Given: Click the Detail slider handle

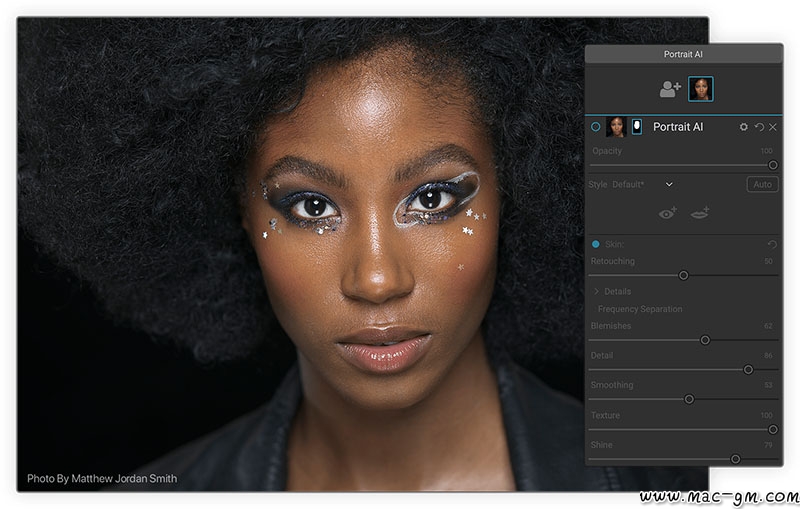Looking at the screenshot, I should click(748, 369).
